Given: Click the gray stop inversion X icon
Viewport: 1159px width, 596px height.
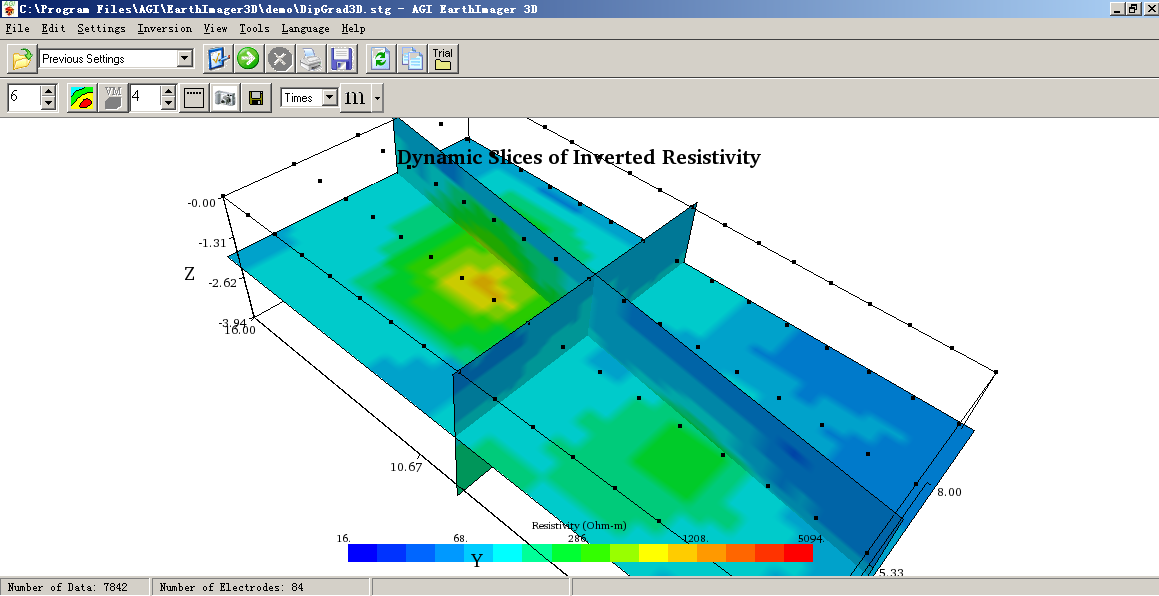Looking at the screenshot, I should tap(279, 58).
